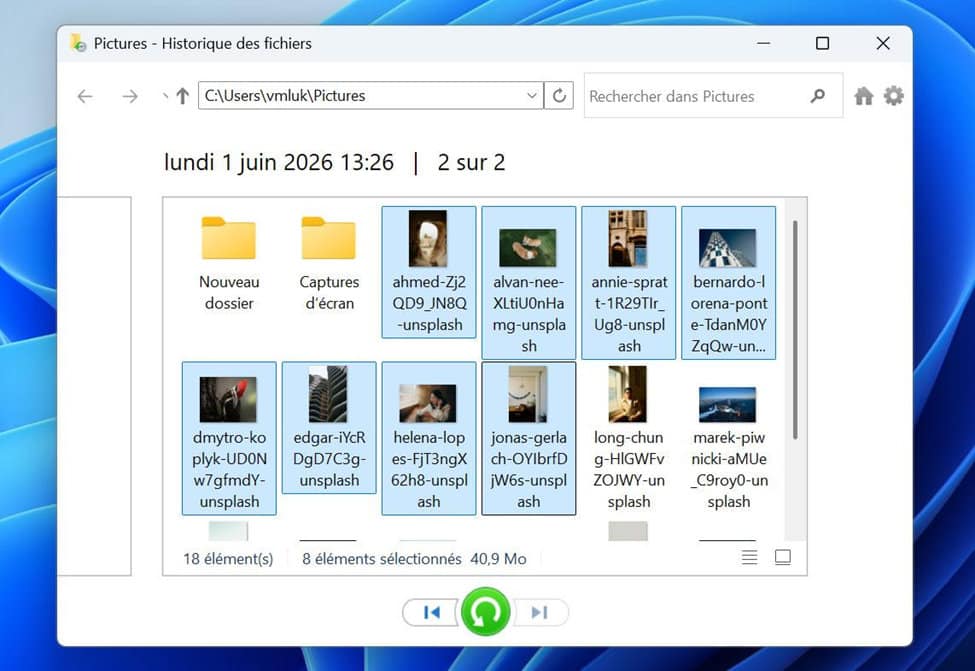Click the lundi 1 juin 2026 13:26 date label
This screenshot has width=975, height=671.
[279, 162]
